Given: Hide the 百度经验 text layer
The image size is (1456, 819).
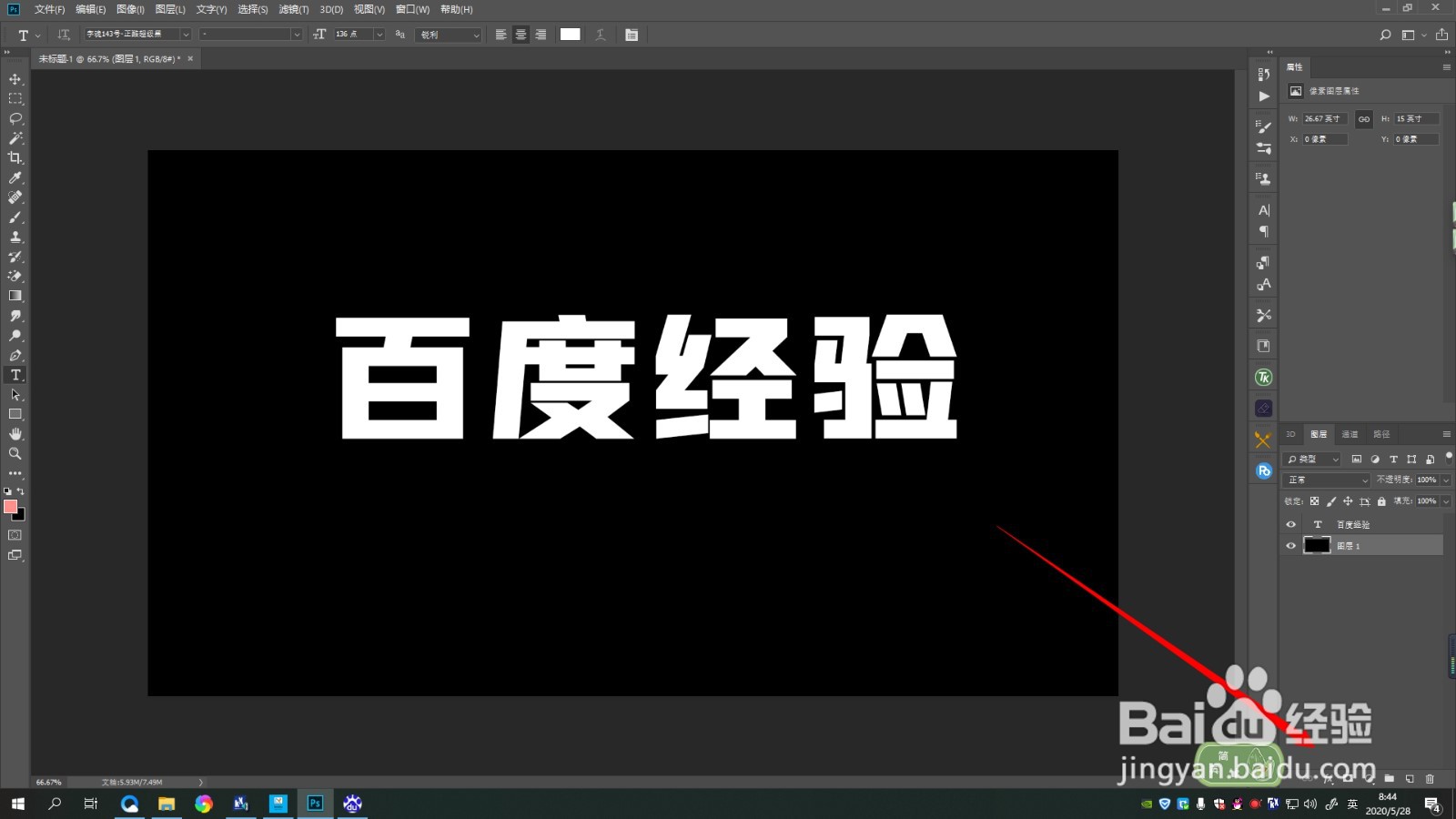Looking at the screenshot, I should (1290, 524).
